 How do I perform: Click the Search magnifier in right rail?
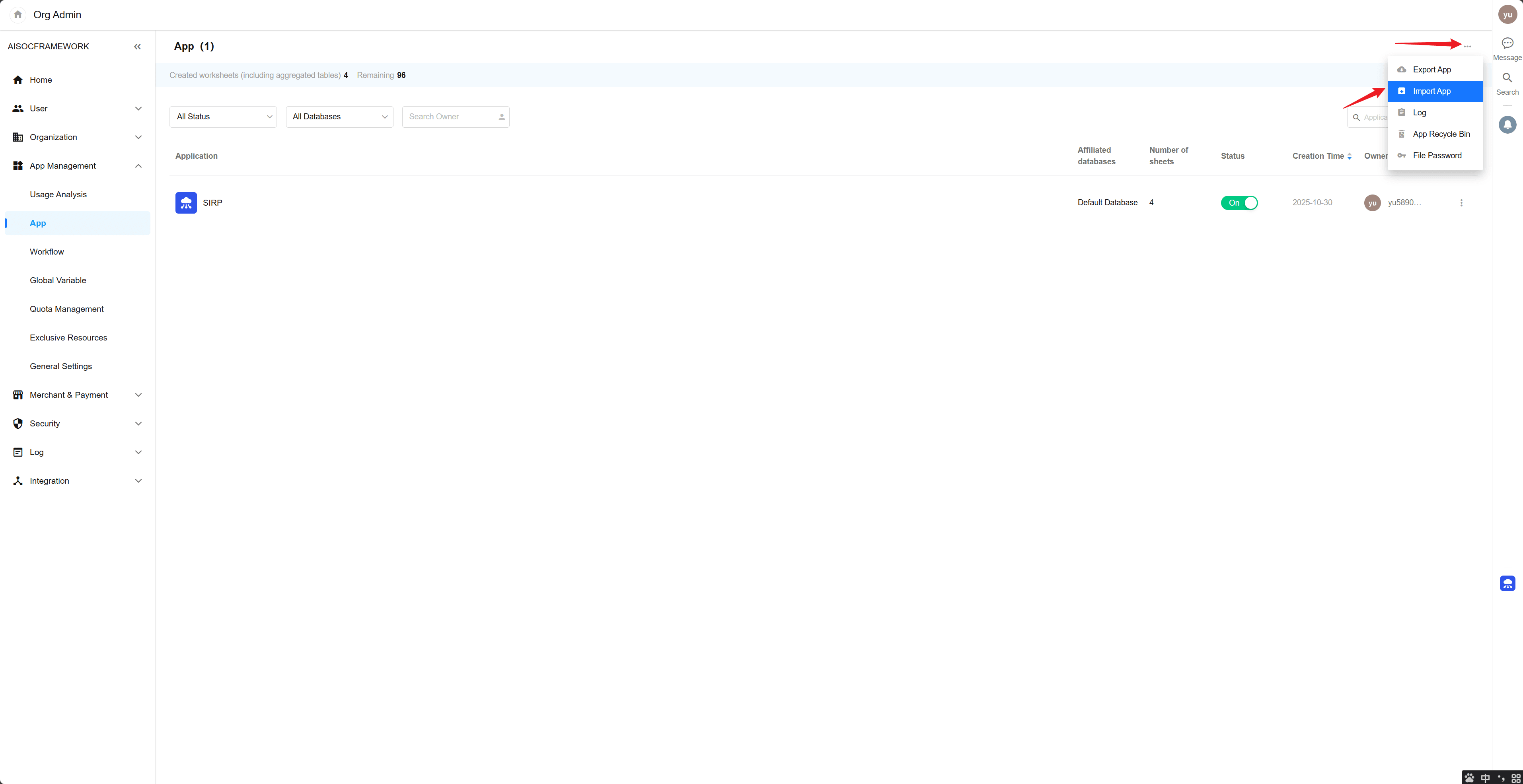point(1507,78)
